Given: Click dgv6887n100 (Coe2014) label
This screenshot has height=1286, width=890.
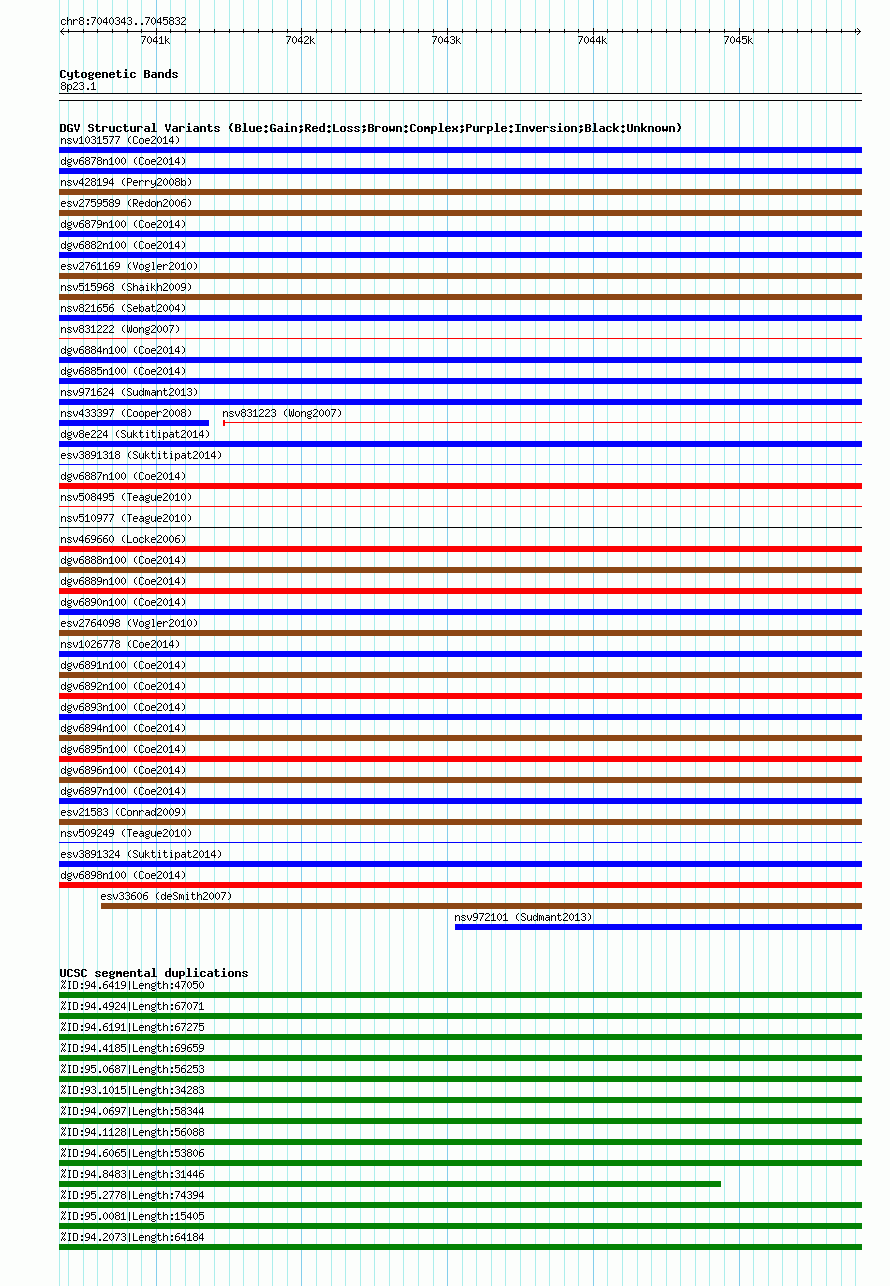Looking at the screenshot, I should [123, 476].
